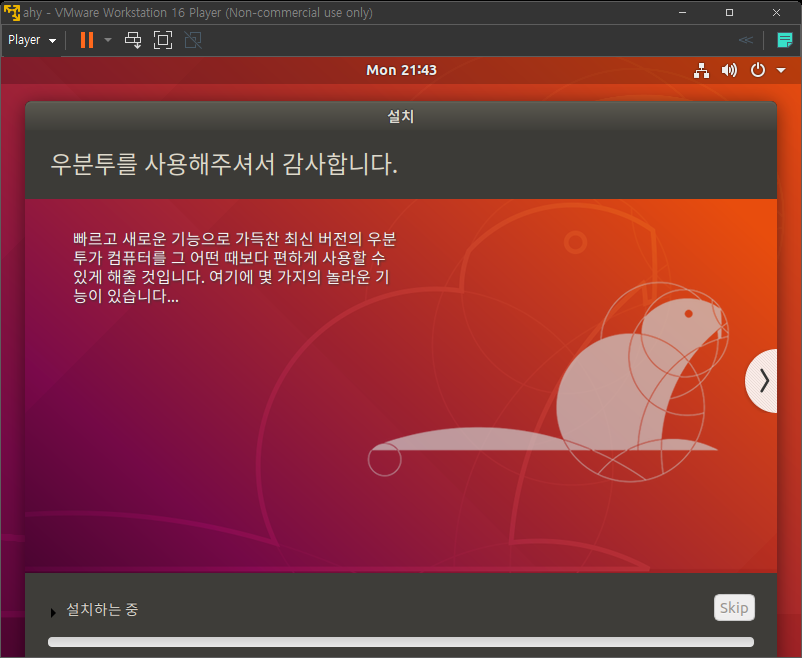
Task: Open the Player menu
Action: [32, 40]
